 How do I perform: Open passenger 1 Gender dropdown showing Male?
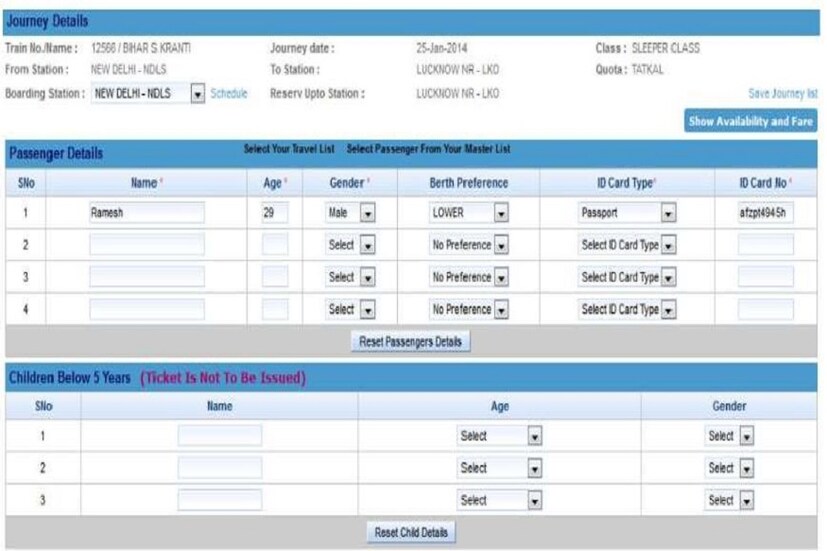pos(350,213)
